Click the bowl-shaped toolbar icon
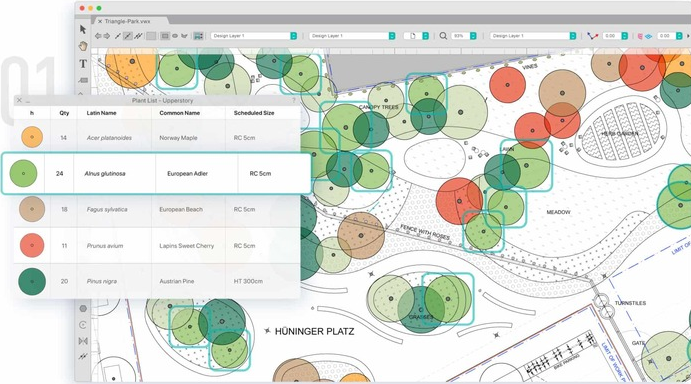 pyautogui.click(x=184, y=36)
